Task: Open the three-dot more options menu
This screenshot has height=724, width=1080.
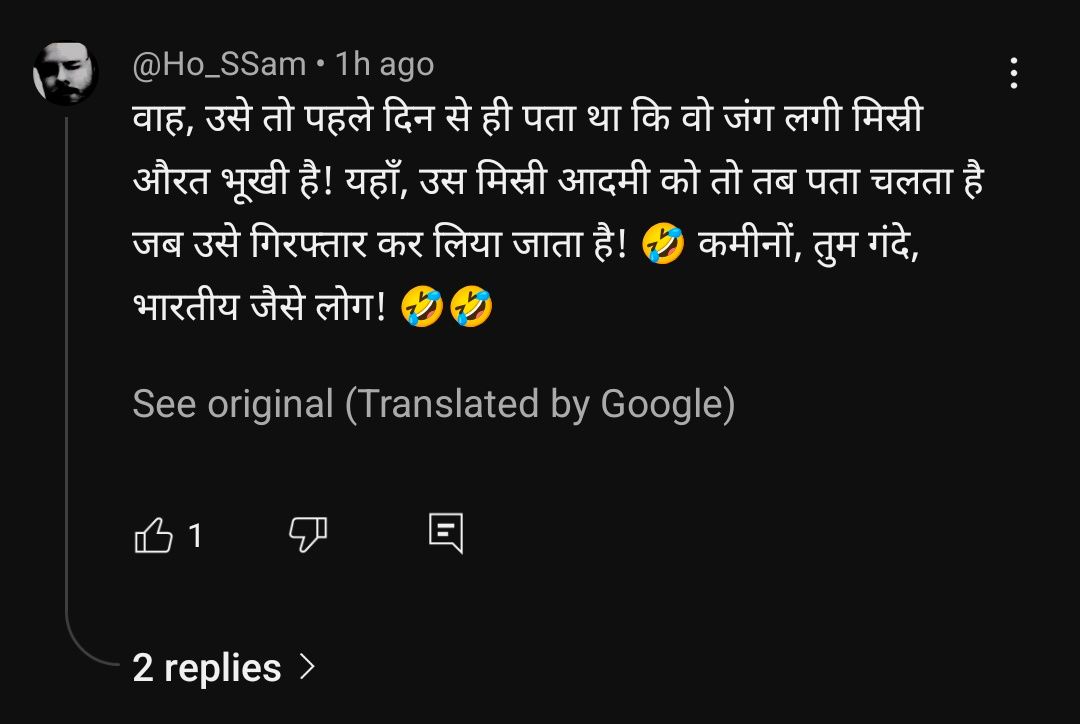Action: point(1014,73)
